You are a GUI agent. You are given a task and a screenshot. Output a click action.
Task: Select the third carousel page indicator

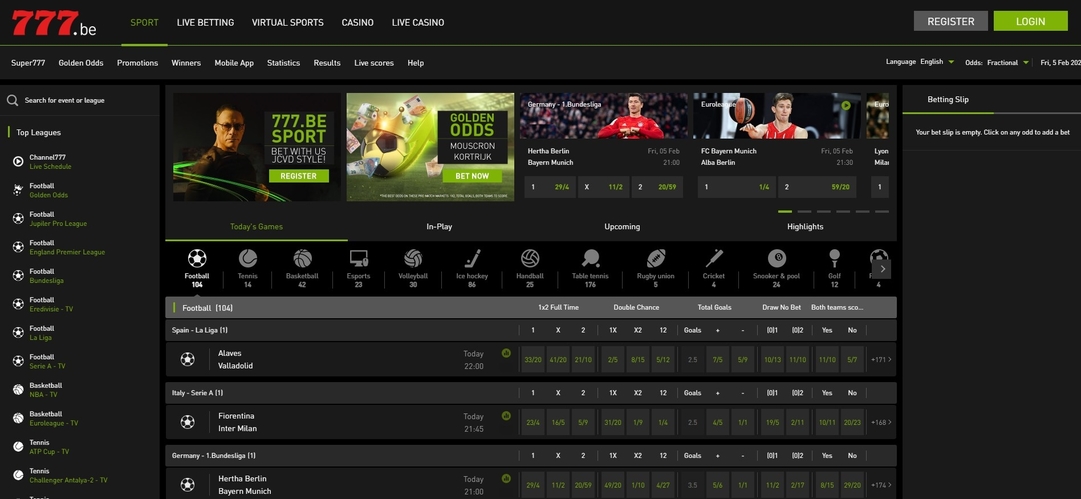[824, 212]
